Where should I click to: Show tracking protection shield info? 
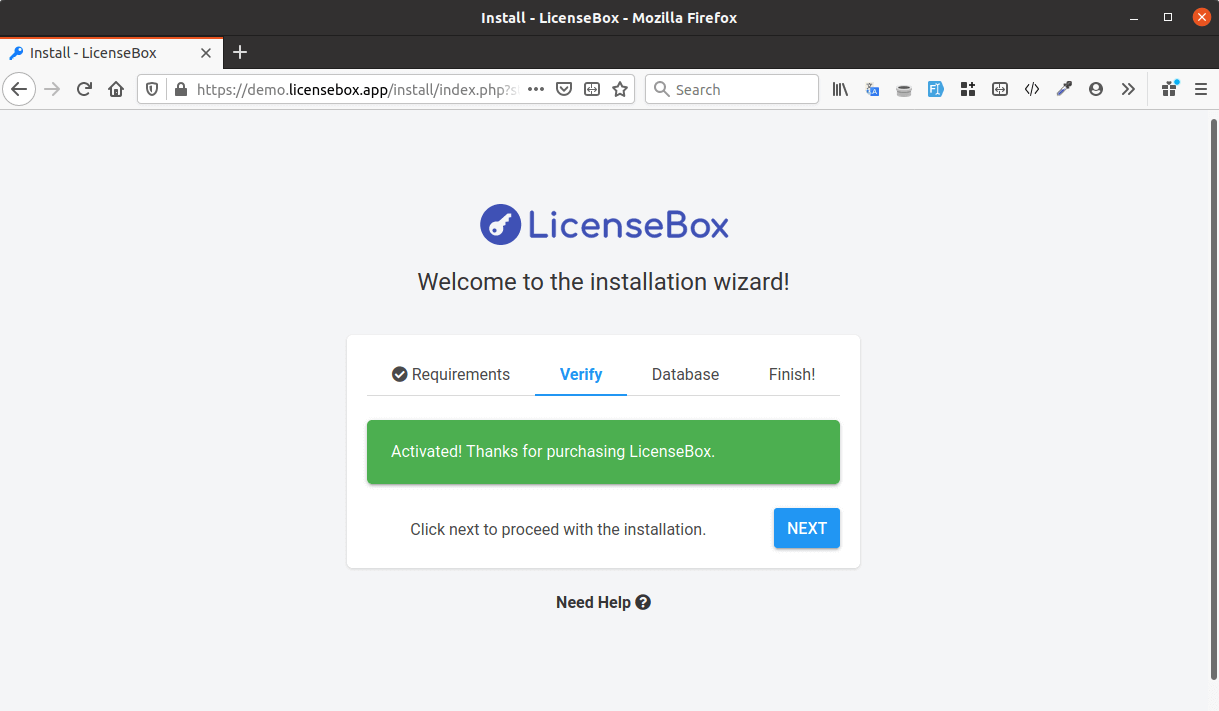[x=152, y=89]
